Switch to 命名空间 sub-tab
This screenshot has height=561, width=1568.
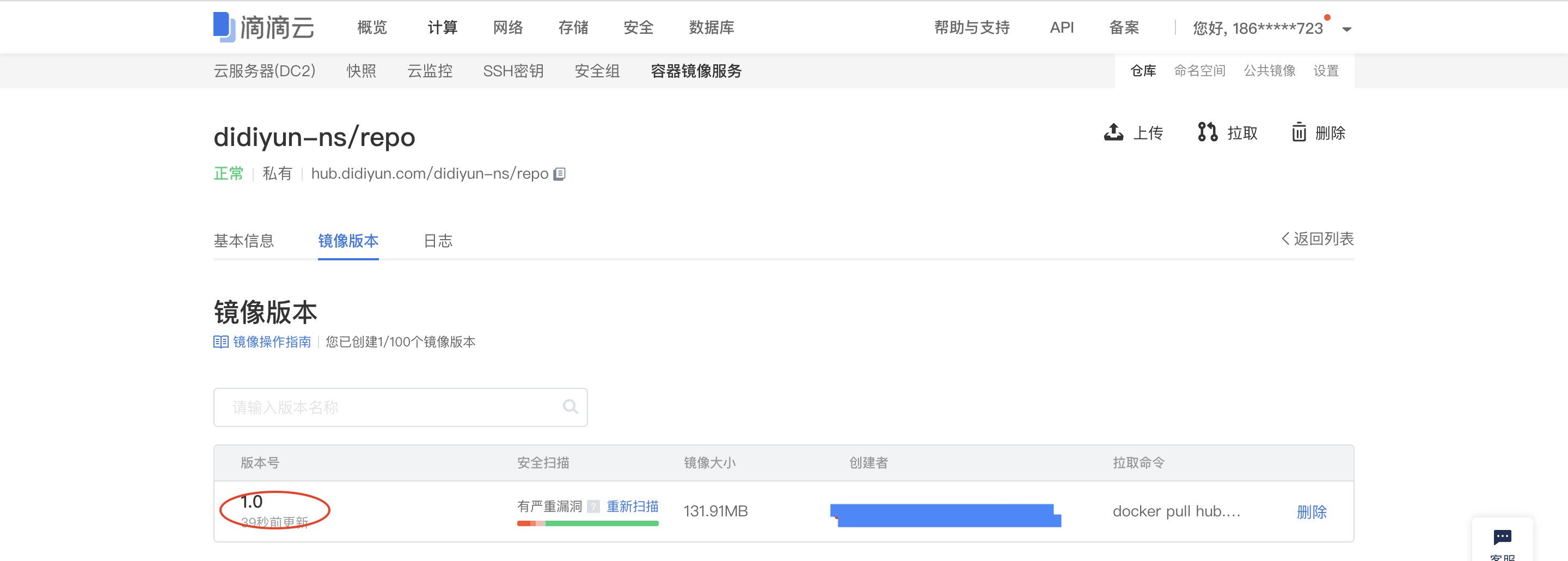pos(1200,71)
